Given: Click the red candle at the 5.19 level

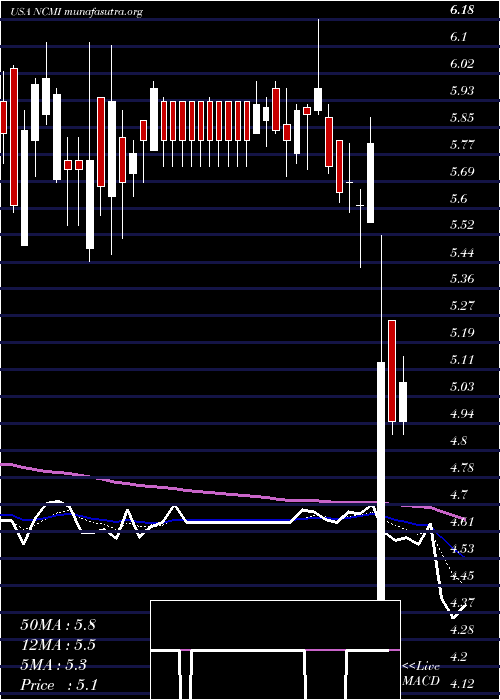Looking at the screenshot, I should pos(392,371).
